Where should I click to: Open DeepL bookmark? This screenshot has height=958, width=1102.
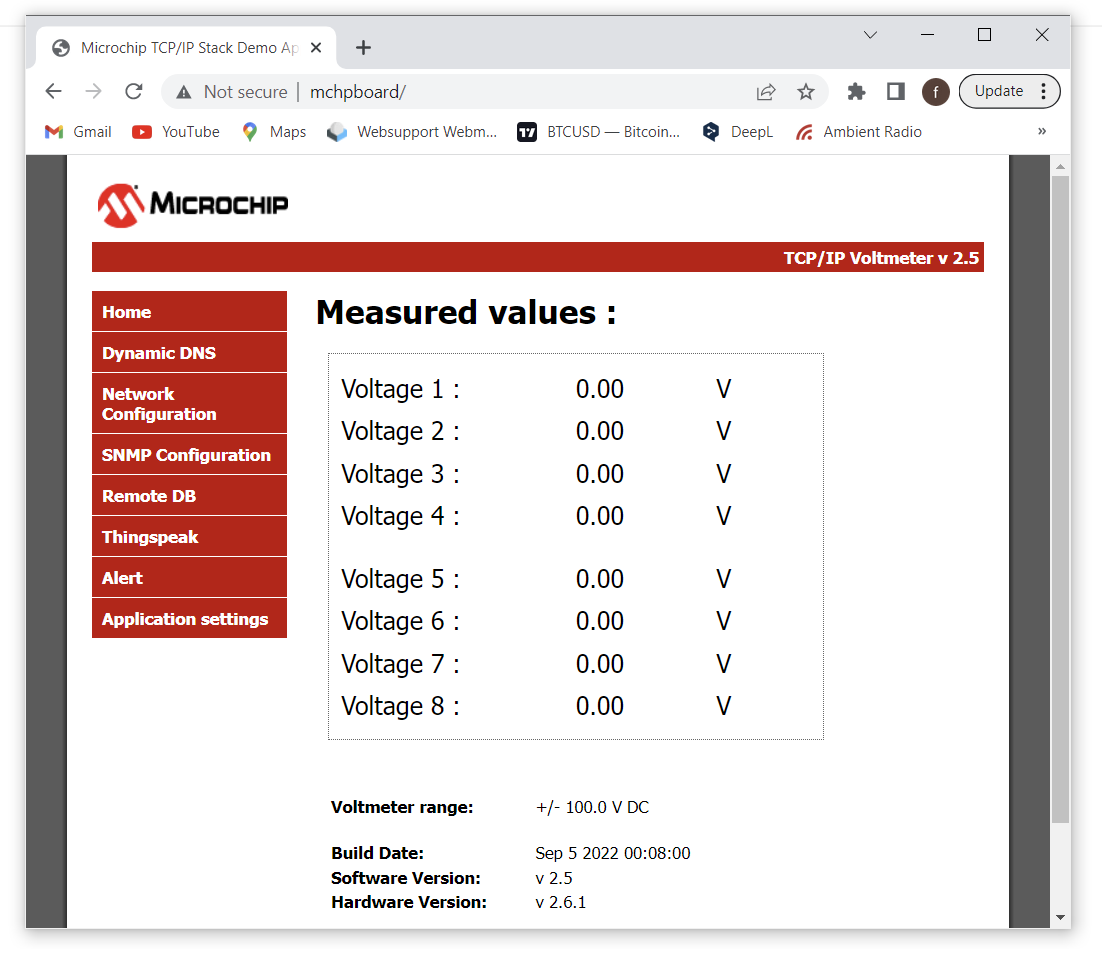737,132
